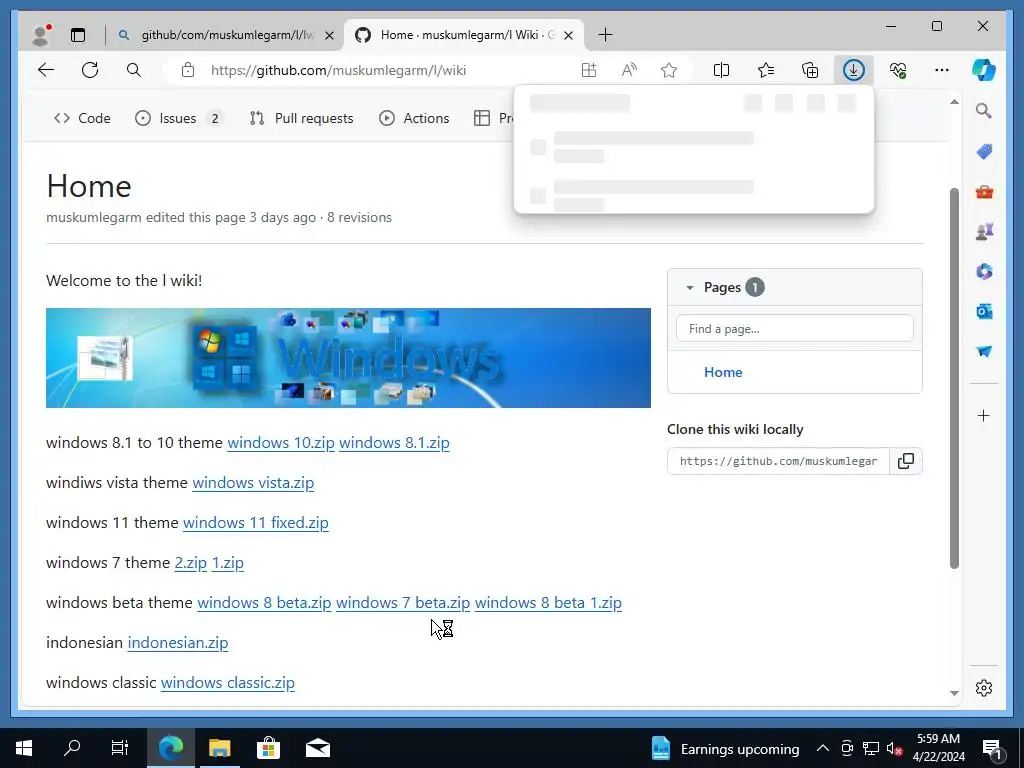Go back with the back arrow
The height and width of the screenshot is (768, 1024).
click(46, 70)
